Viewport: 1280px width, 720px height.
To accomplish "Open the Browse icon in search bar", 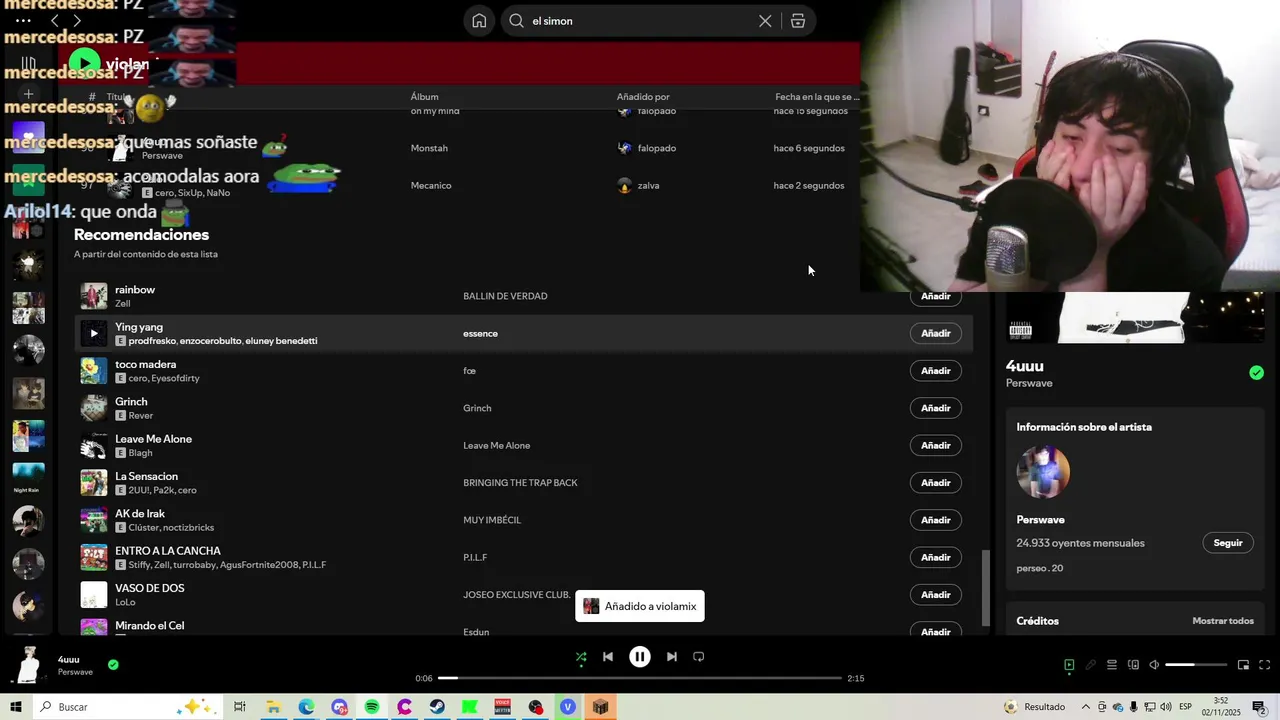I will (x=798, y=21).
